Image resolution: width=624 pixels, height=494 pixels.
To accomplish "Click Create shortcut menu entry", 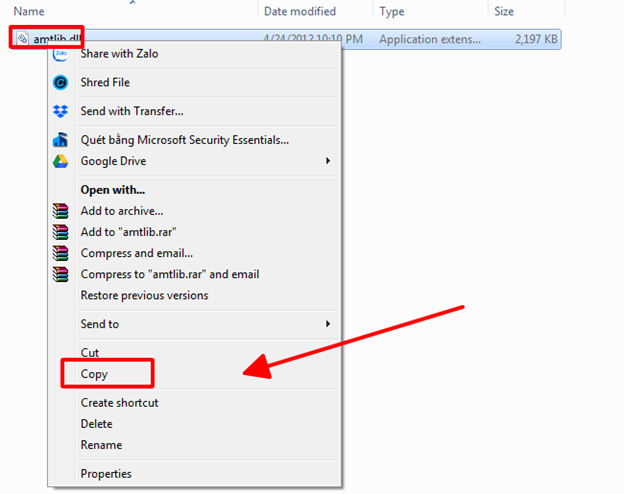I will click(119, 403).
